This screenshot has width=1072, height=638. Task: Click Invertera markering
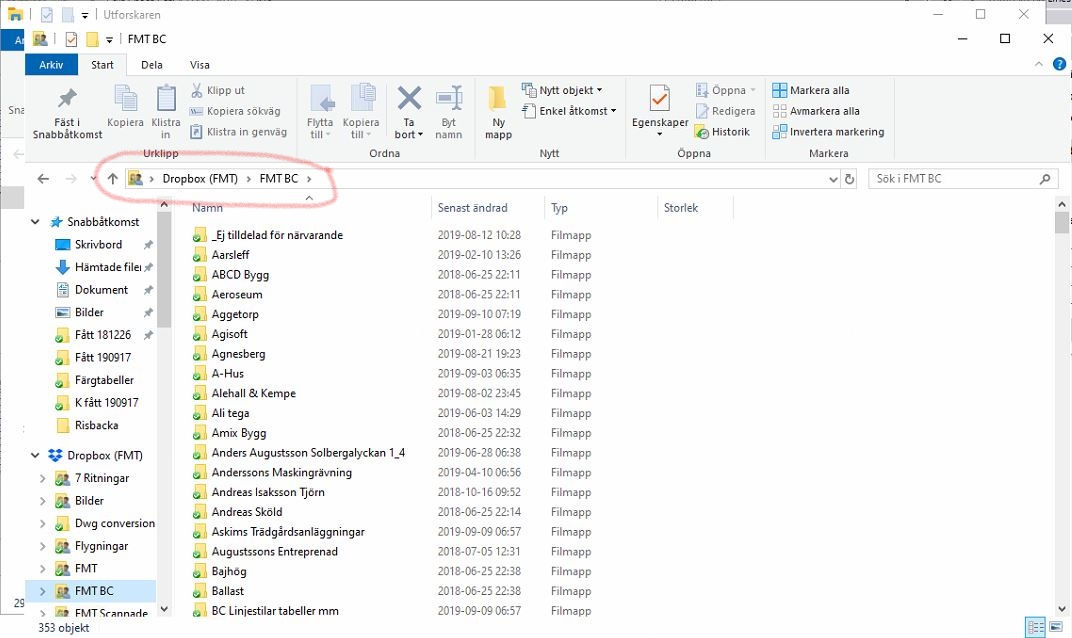coord(828,132)
